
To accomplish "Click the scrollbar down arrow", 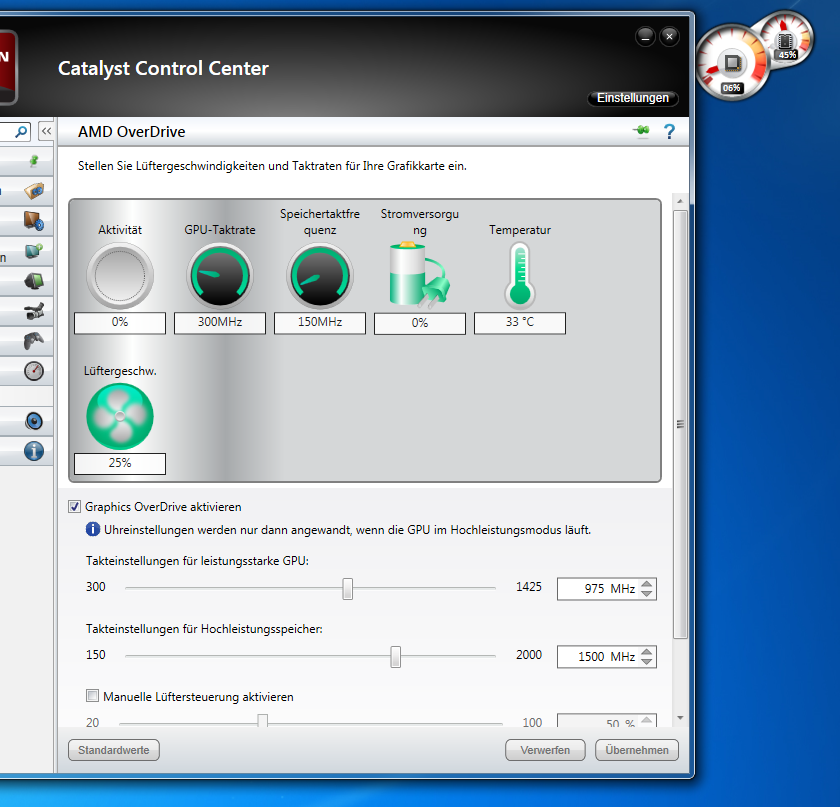I will [x=680, y=718].
